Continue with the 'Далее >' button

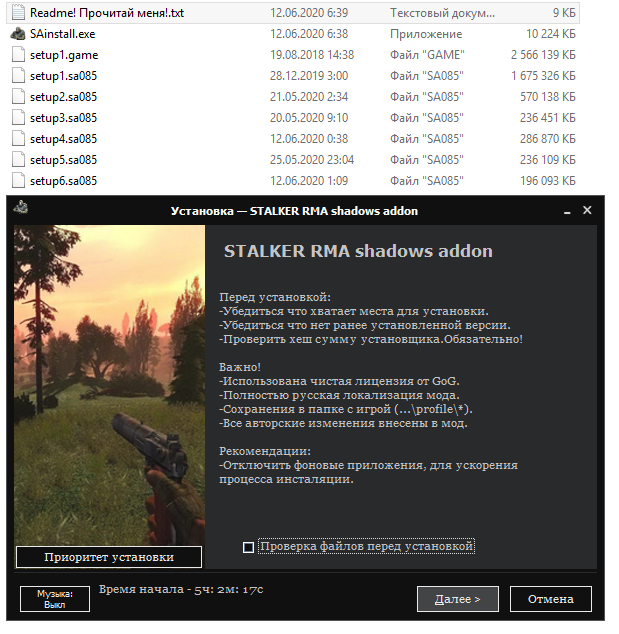click(x=458, y=599)
